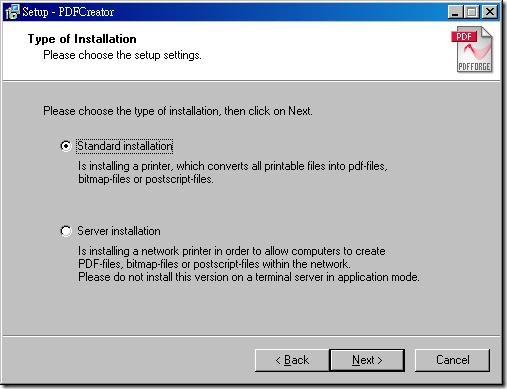Viewport: 507px width, 389px height.
Task: Continue setup with the Next button
Action: (x=367, y=360)
